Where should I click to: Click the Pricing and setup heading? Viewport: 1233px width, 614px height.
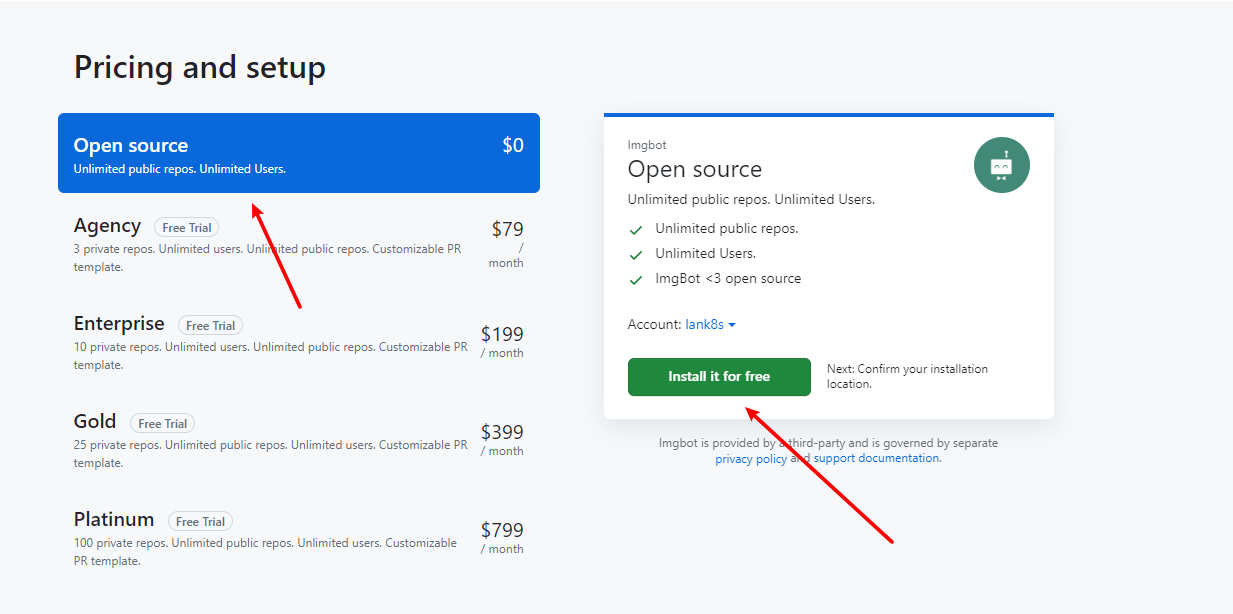[x=200, y=68]
